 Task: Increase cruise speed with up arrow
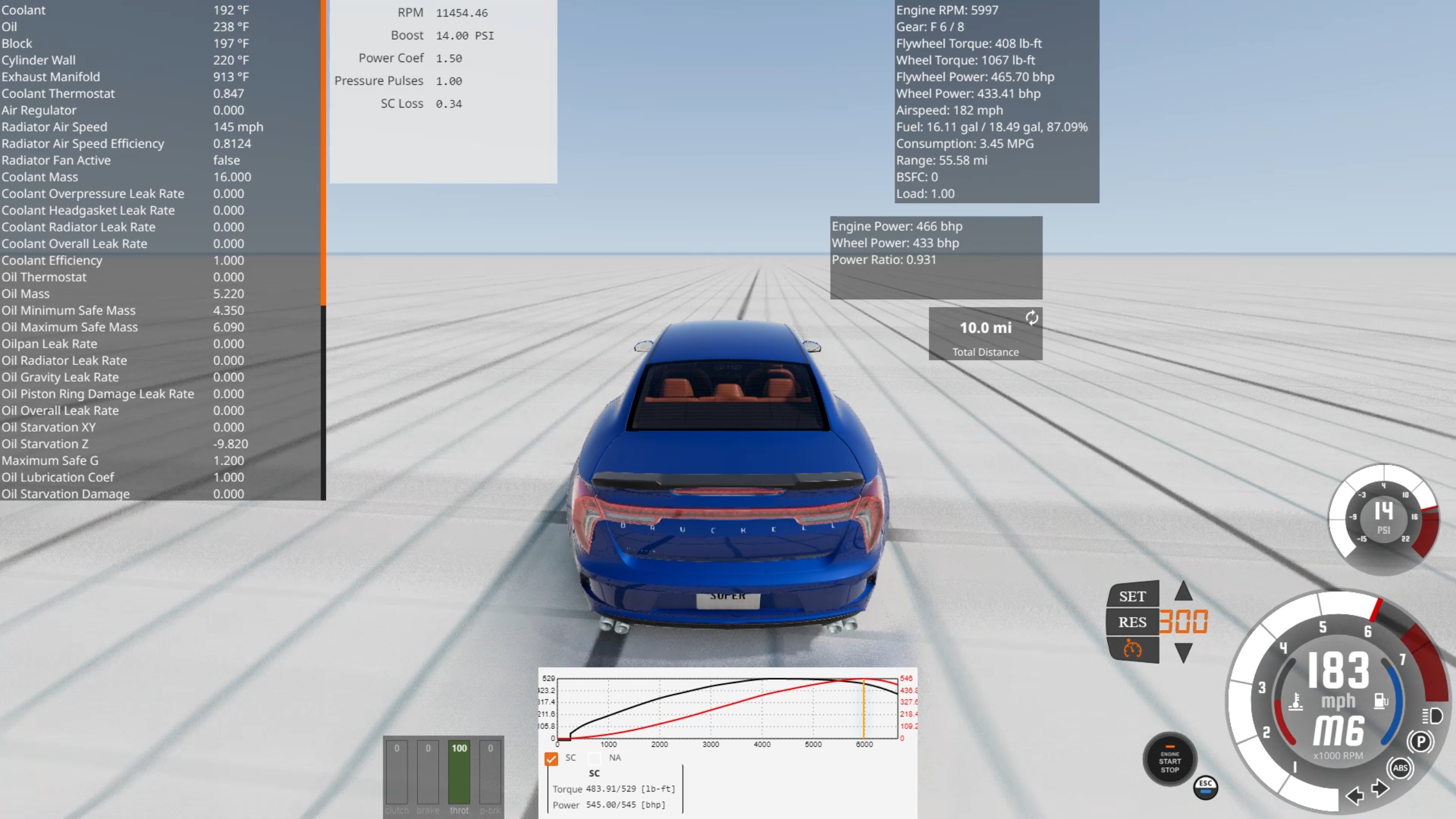point(1183,592)
